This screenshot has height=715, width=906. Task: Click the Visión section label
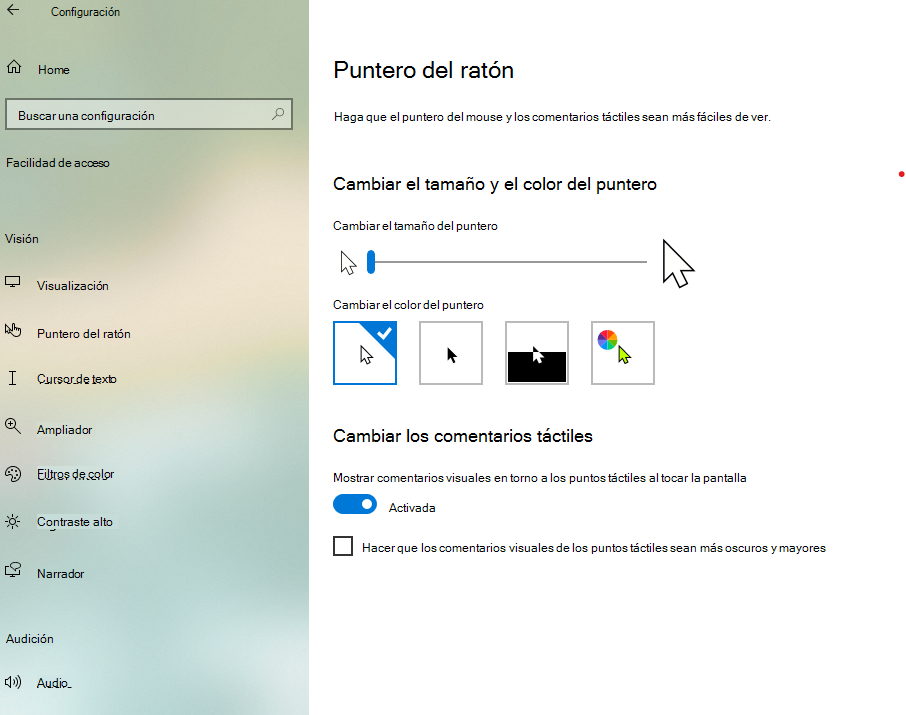click(22, 239)
